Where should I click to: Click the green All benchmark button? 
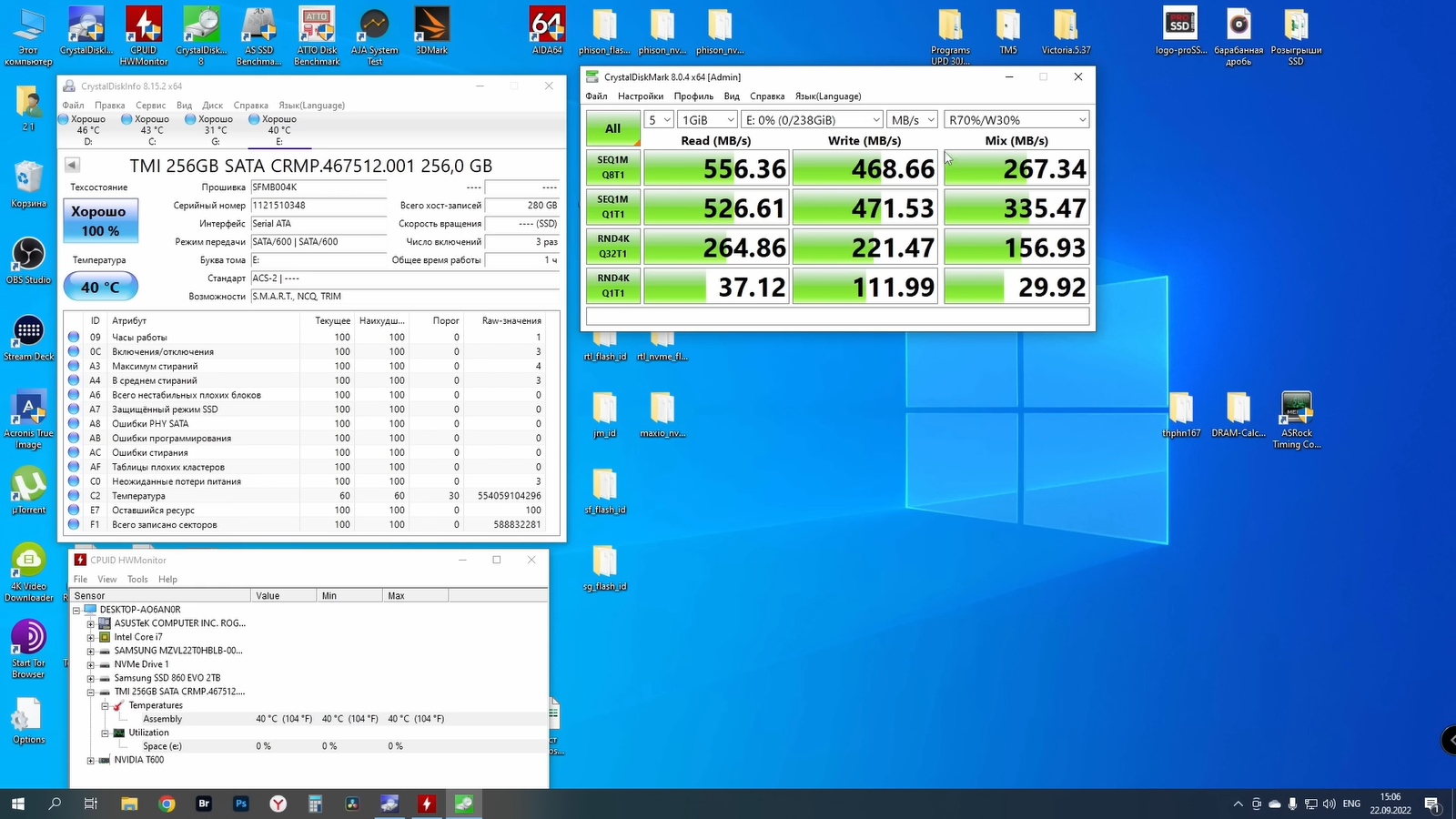(612, 128)
